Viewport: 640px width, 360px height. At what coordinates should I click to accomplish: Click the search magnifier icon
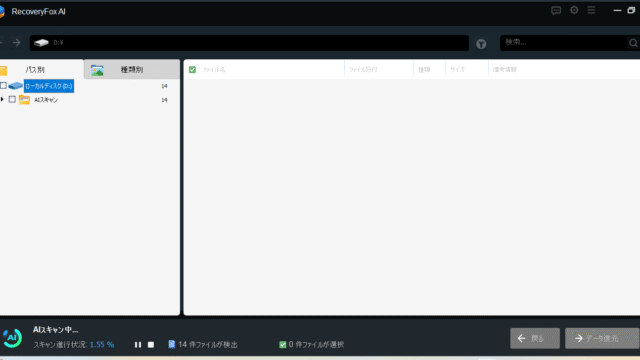(x=633, y=43)
